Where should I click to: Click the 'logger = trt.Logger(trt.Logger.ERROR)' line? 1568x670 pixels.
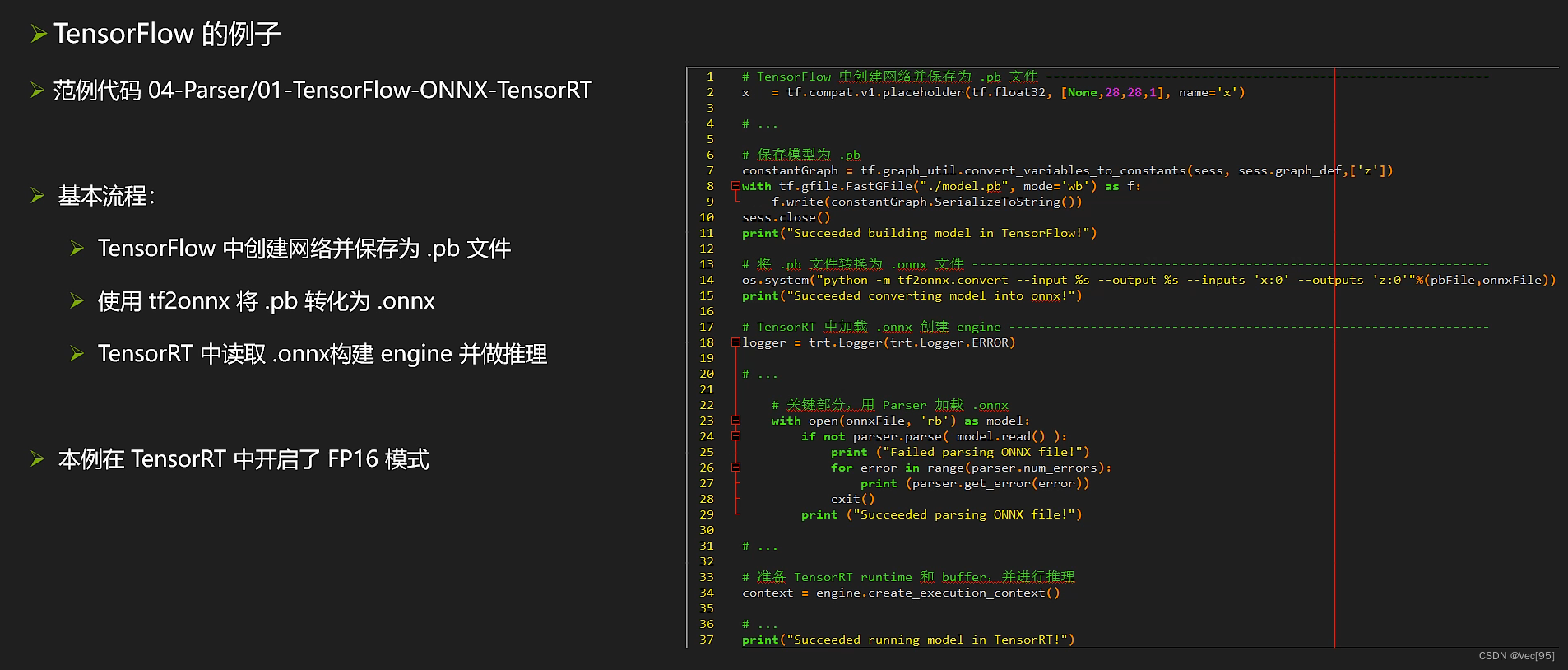point(879,342)
